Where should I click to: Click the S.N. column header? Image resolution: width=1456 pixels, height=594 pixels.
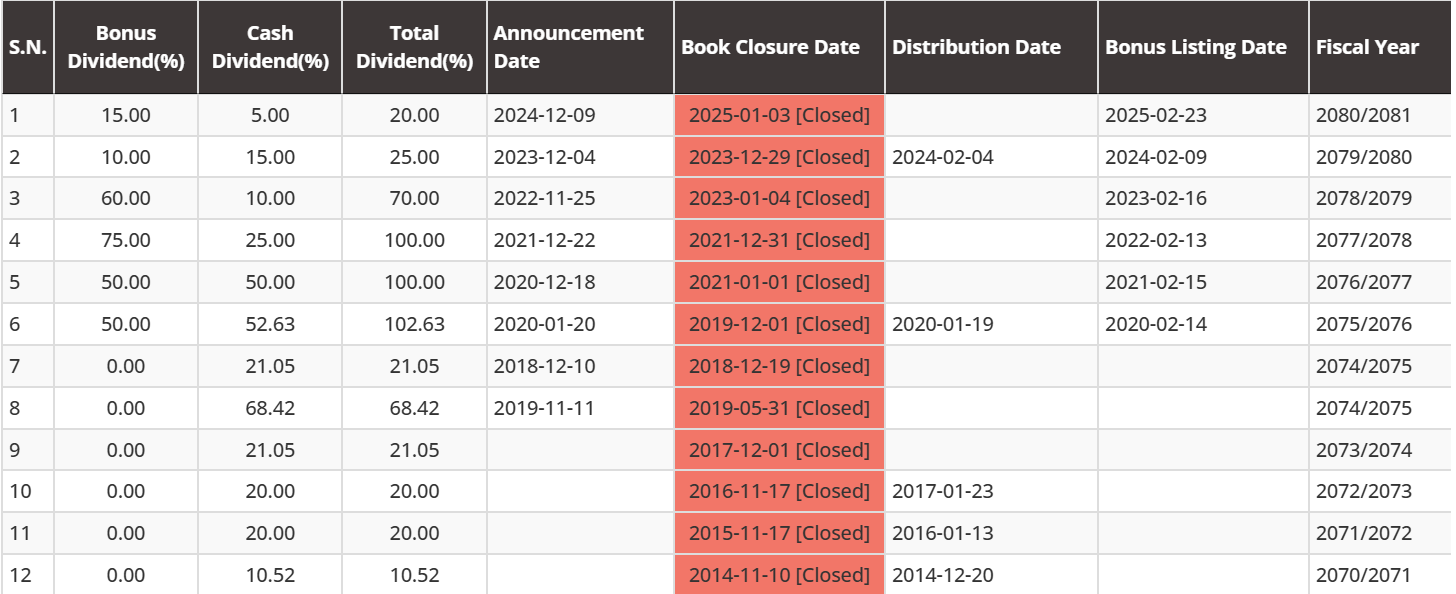click(x=27, y=47)
